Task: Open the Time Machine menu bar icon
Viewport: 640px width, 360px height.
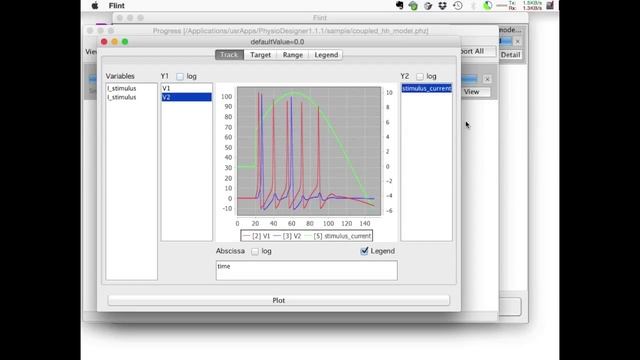Action: click(x=458, y=5)
